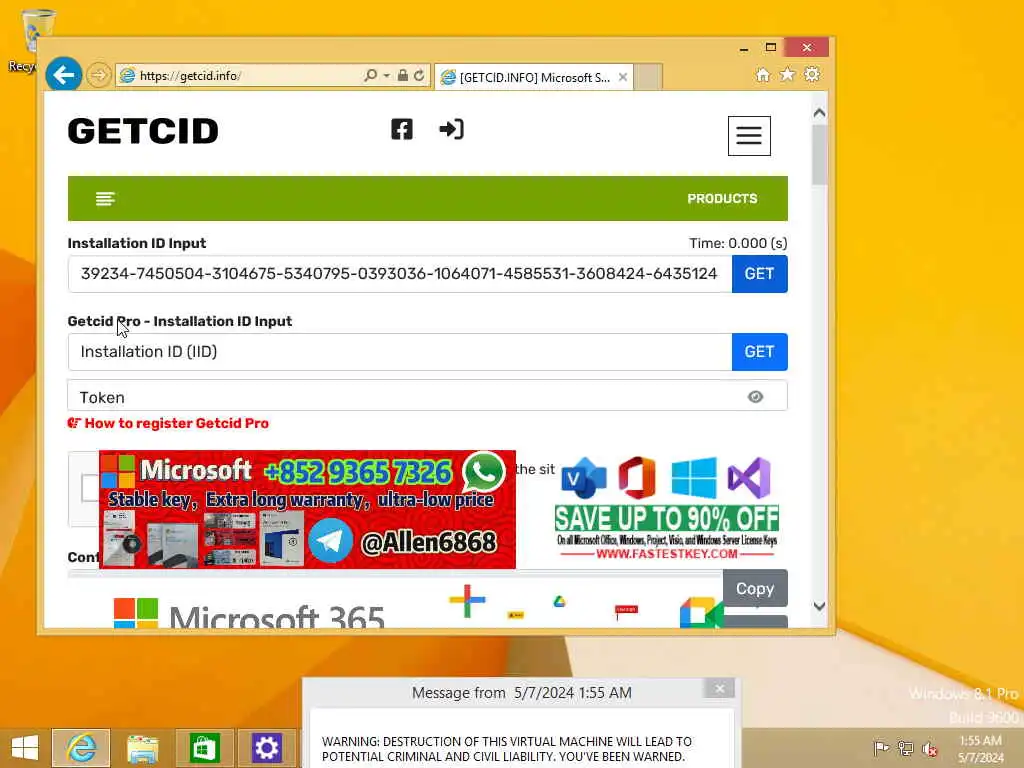Open the Windows Start button

(x=25, y=748)
